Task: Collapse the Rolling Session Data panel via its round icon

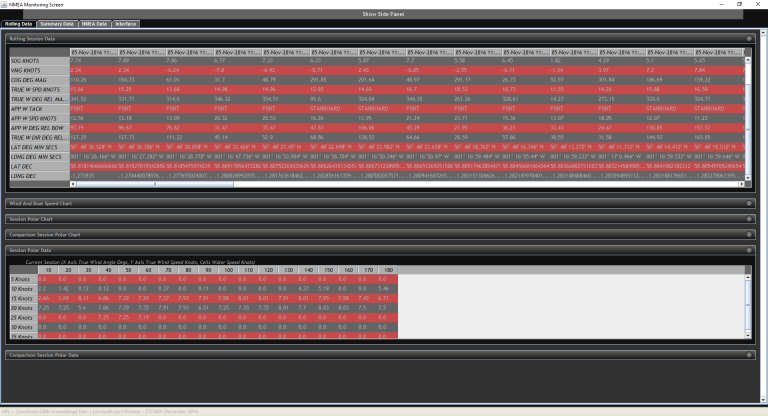Action: (749, 38)
